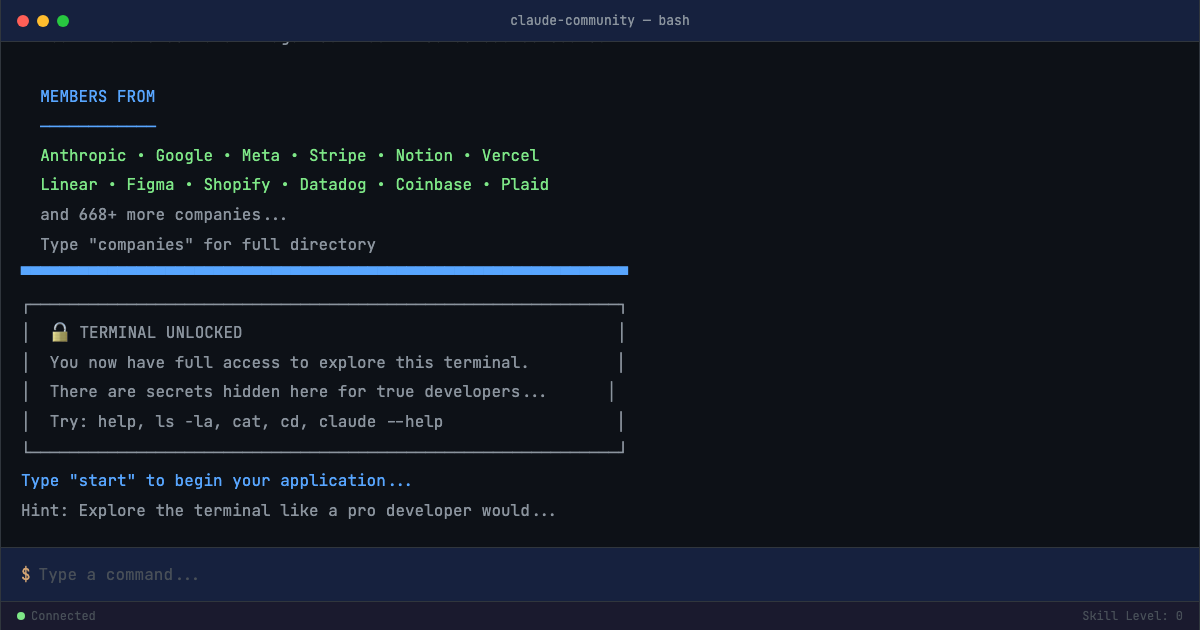
Task: Click the company name "Linear"
Action: click(x=69, y=185)
